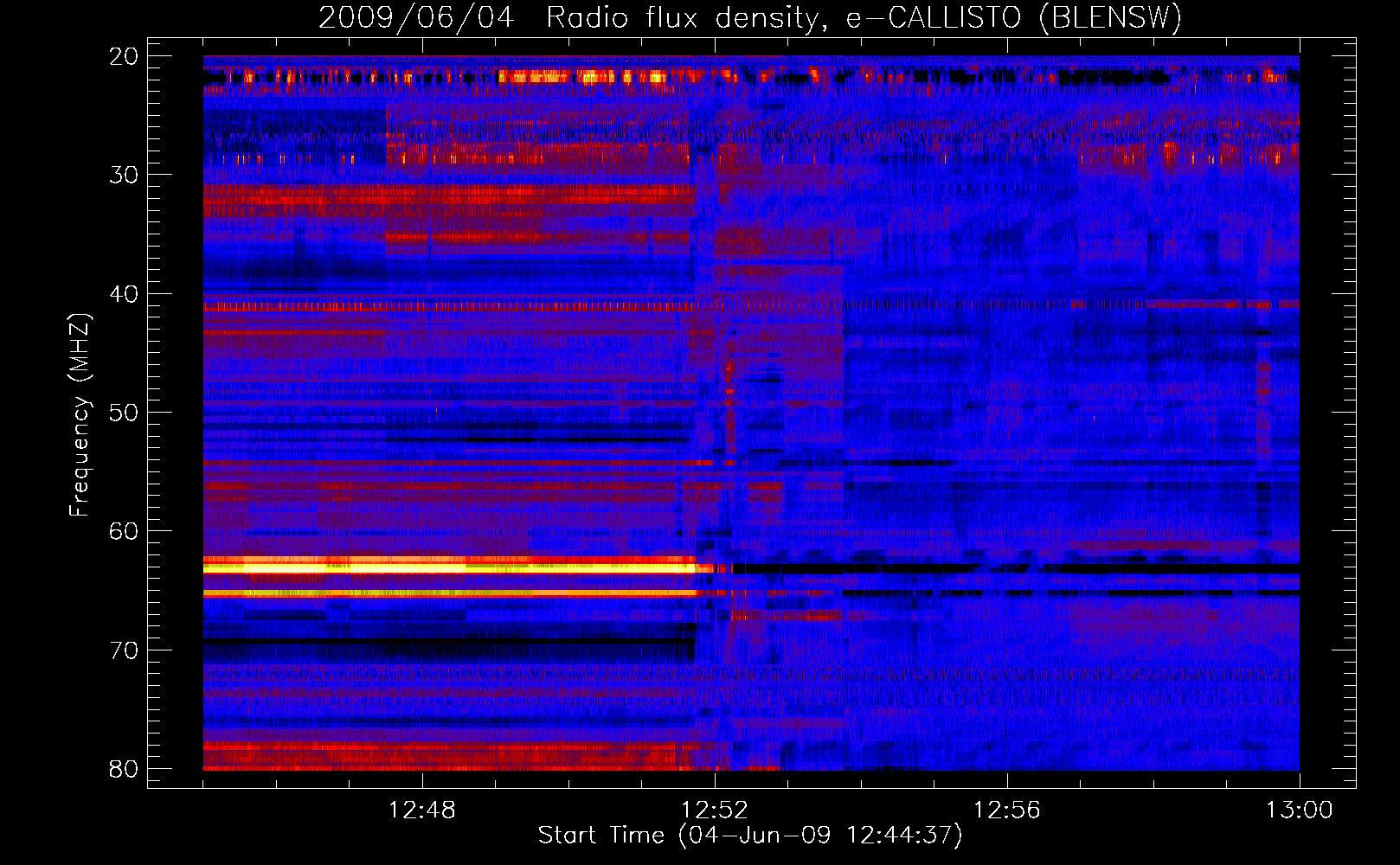Click the '80' frequency tick label
This screenshot has width=1400, height=865.
tap(124, 769)
